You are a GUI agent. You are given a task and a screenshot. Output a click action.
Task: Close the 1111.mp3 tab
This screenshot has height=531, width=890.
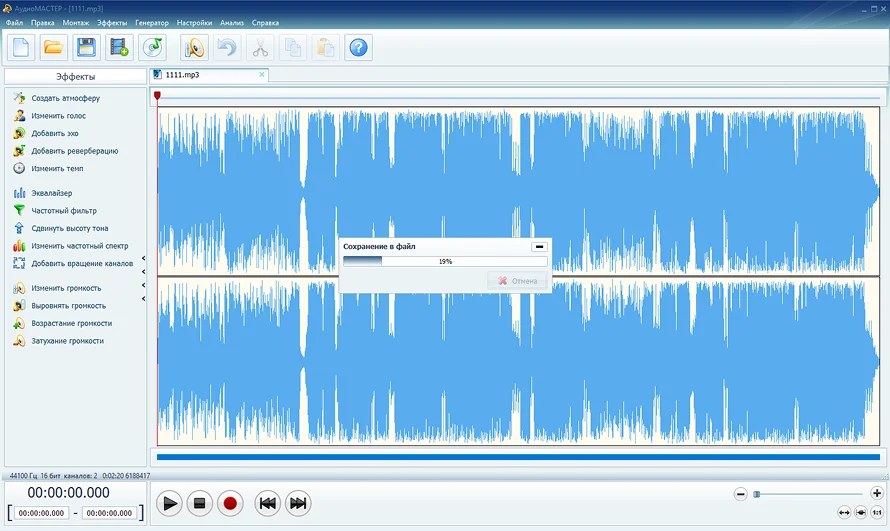tap(262, 74)
